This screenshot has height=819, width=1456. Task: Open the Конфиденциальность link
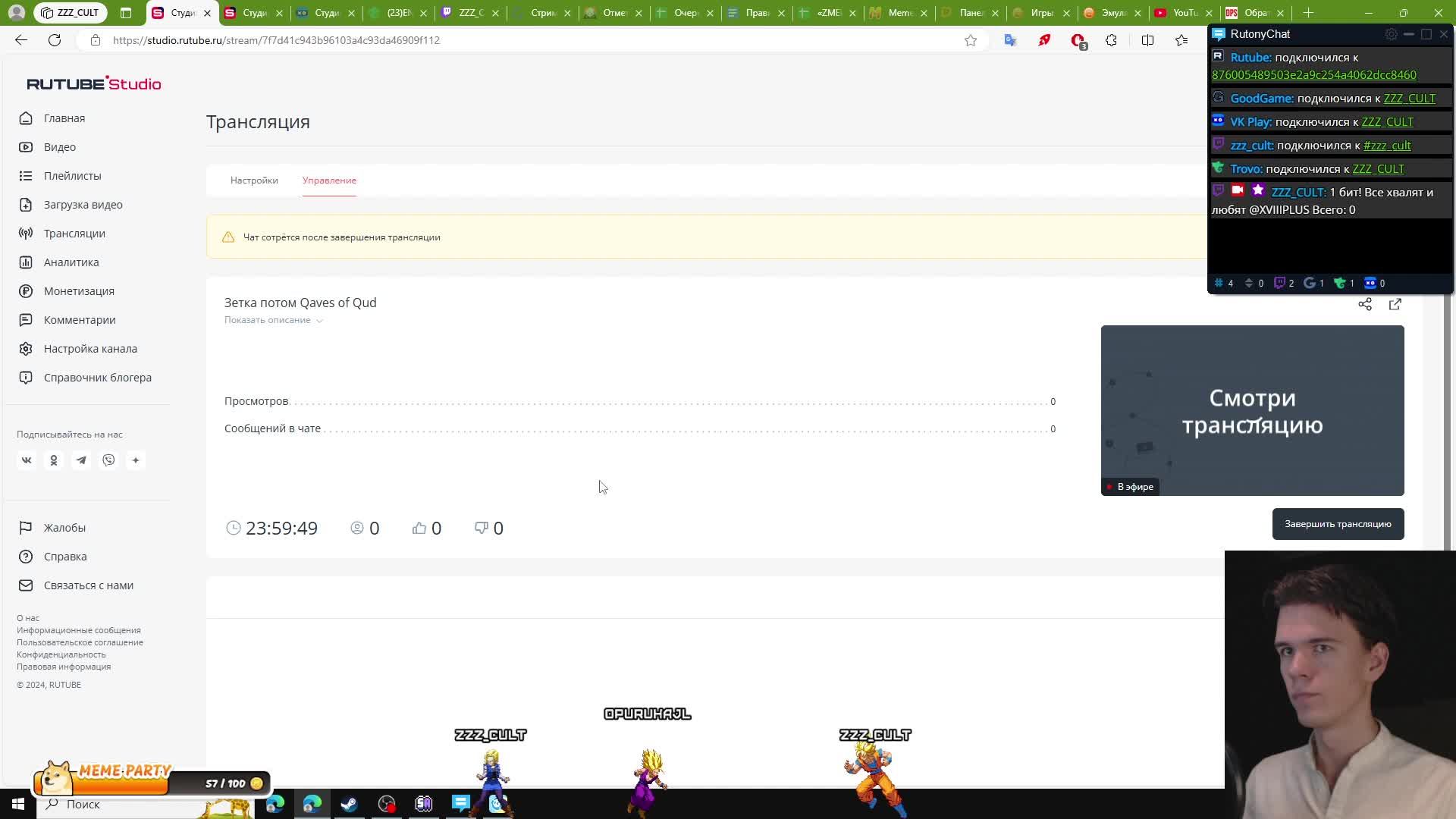pos(61,654)
